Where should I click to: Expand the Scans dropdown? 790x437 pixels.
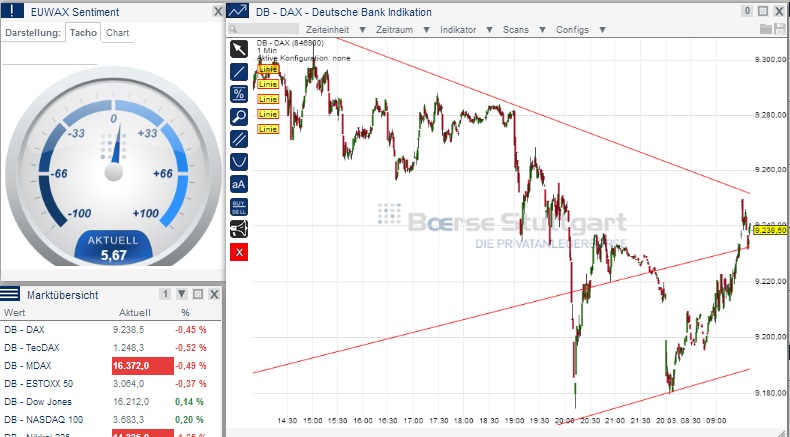[x=524, y=30]
